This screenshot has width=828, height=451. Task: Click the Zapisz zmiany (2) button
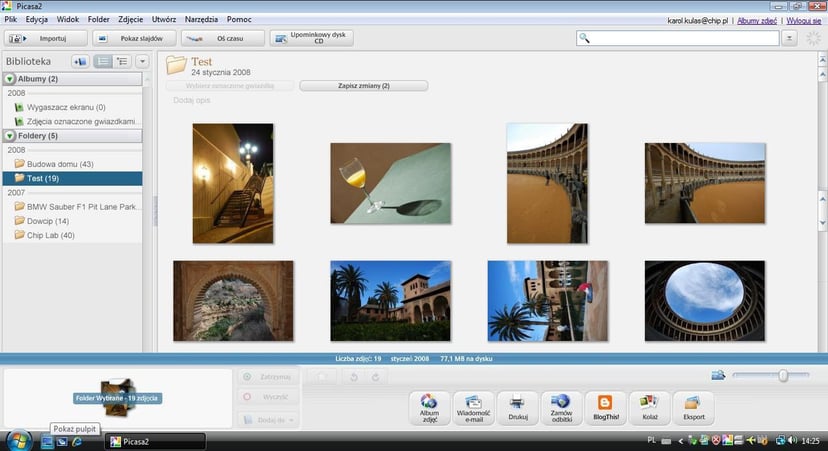pyautogui.click(x=363, y=86)
